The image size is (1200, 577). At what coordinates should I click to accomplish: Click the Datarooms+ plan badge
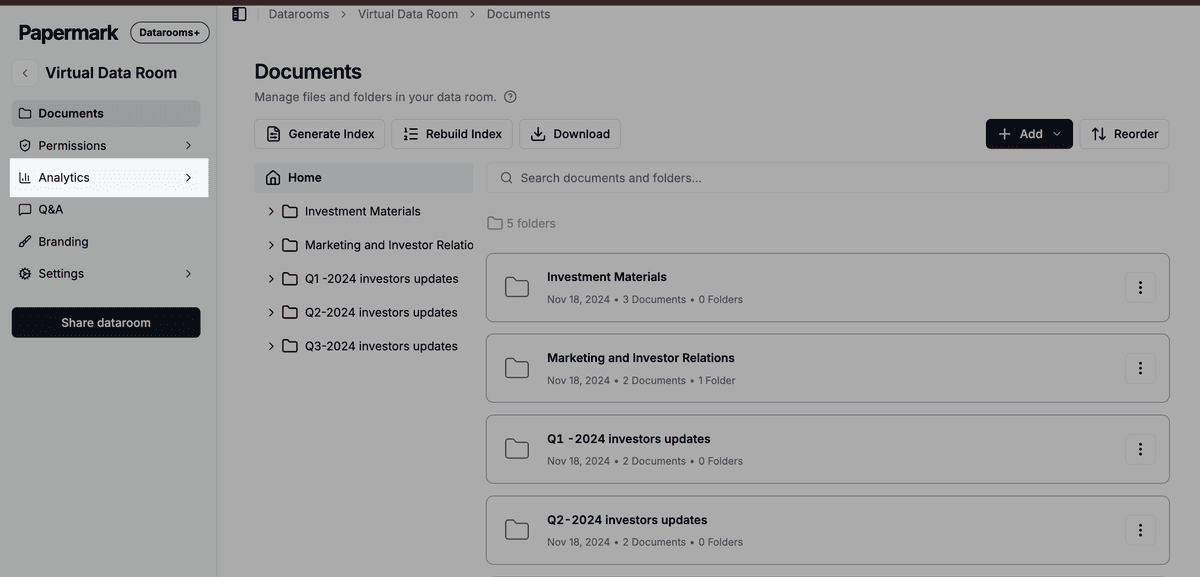coord(170,33)
